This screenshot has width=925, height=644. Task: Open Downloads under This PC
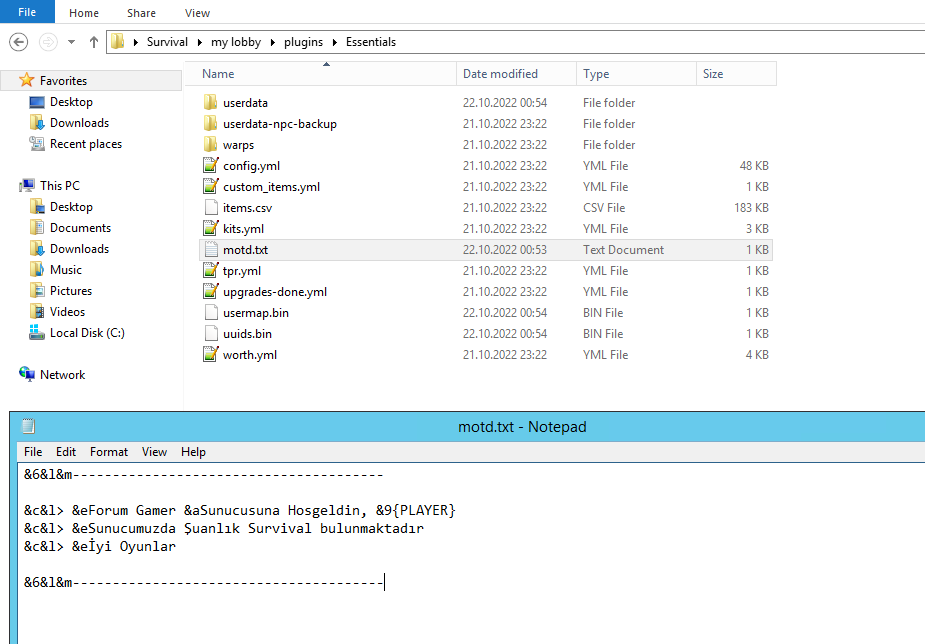pos(79,249)
